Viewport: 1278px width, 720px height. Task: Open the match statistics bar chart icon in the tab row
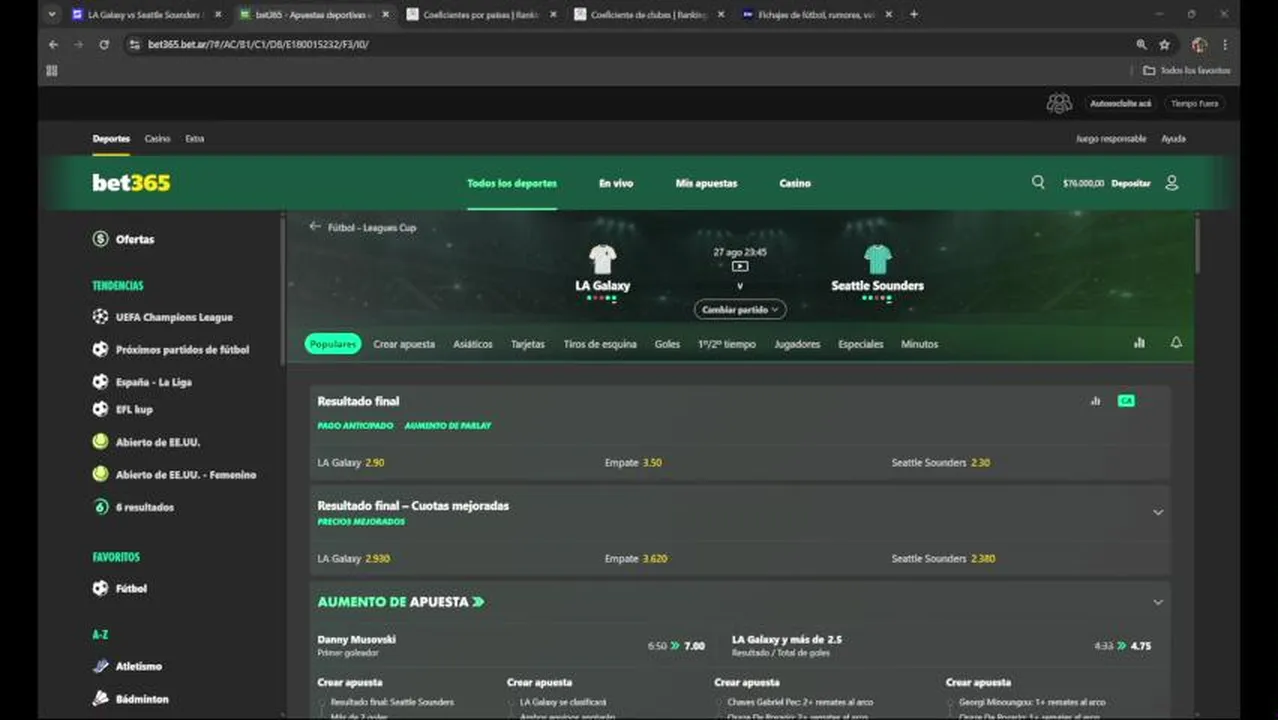pos(1139,343)
